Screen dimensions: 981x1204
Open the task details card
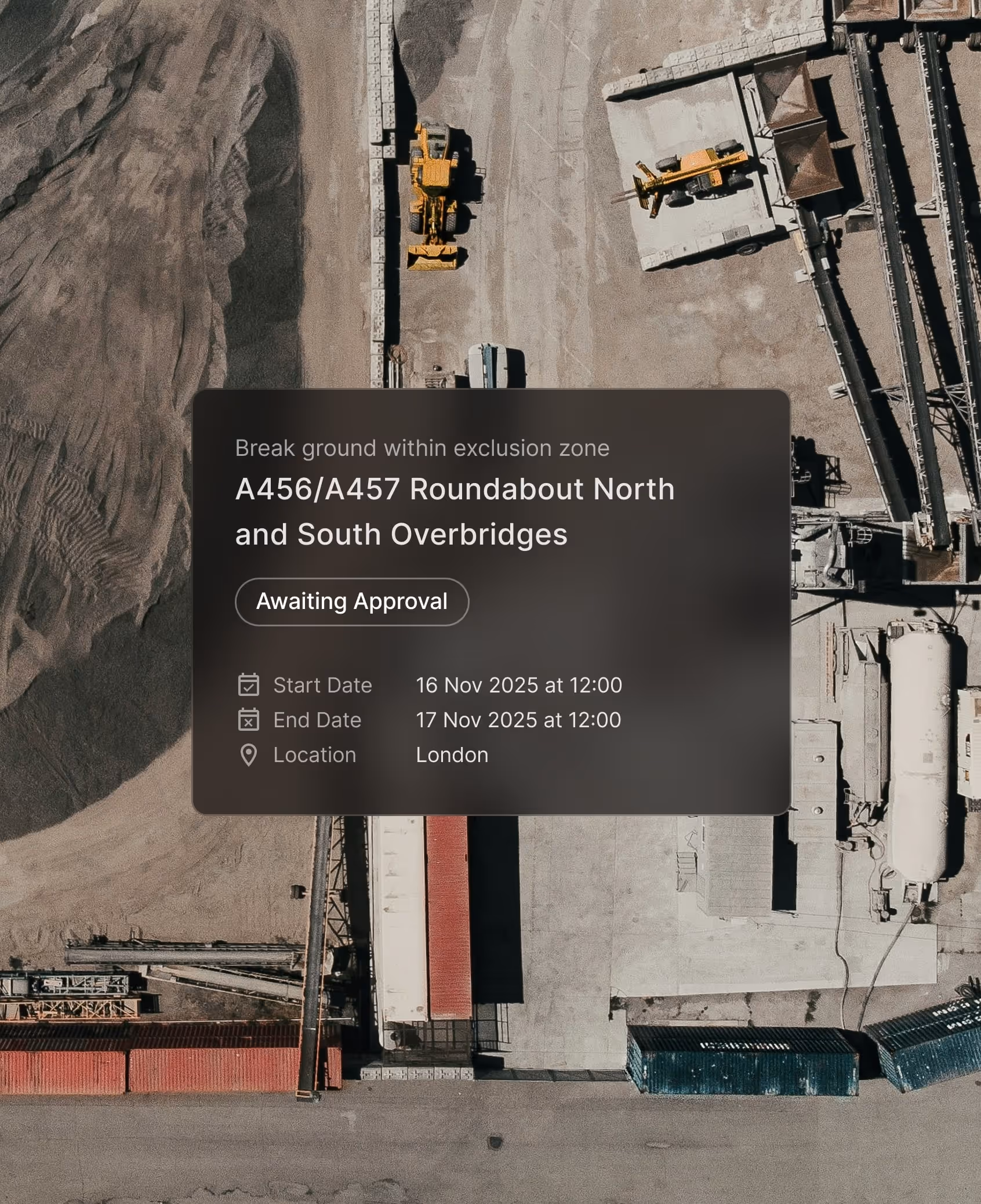(491, 603)
